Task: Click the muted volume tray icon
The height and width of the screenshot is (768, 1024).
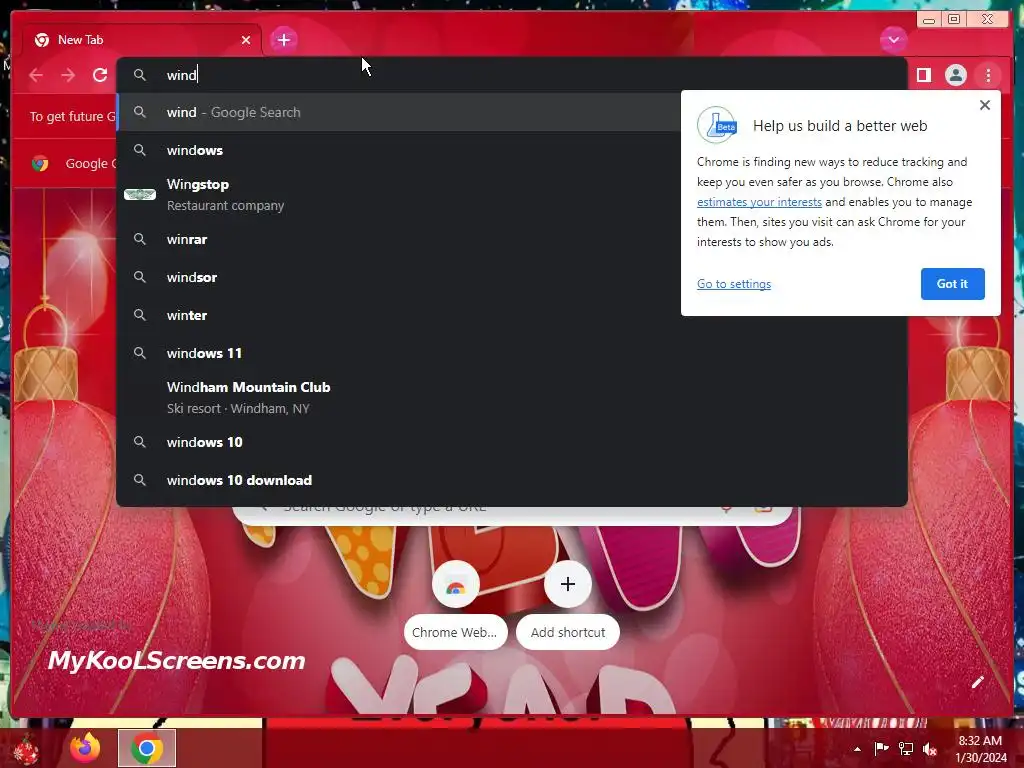Action: 930,749
